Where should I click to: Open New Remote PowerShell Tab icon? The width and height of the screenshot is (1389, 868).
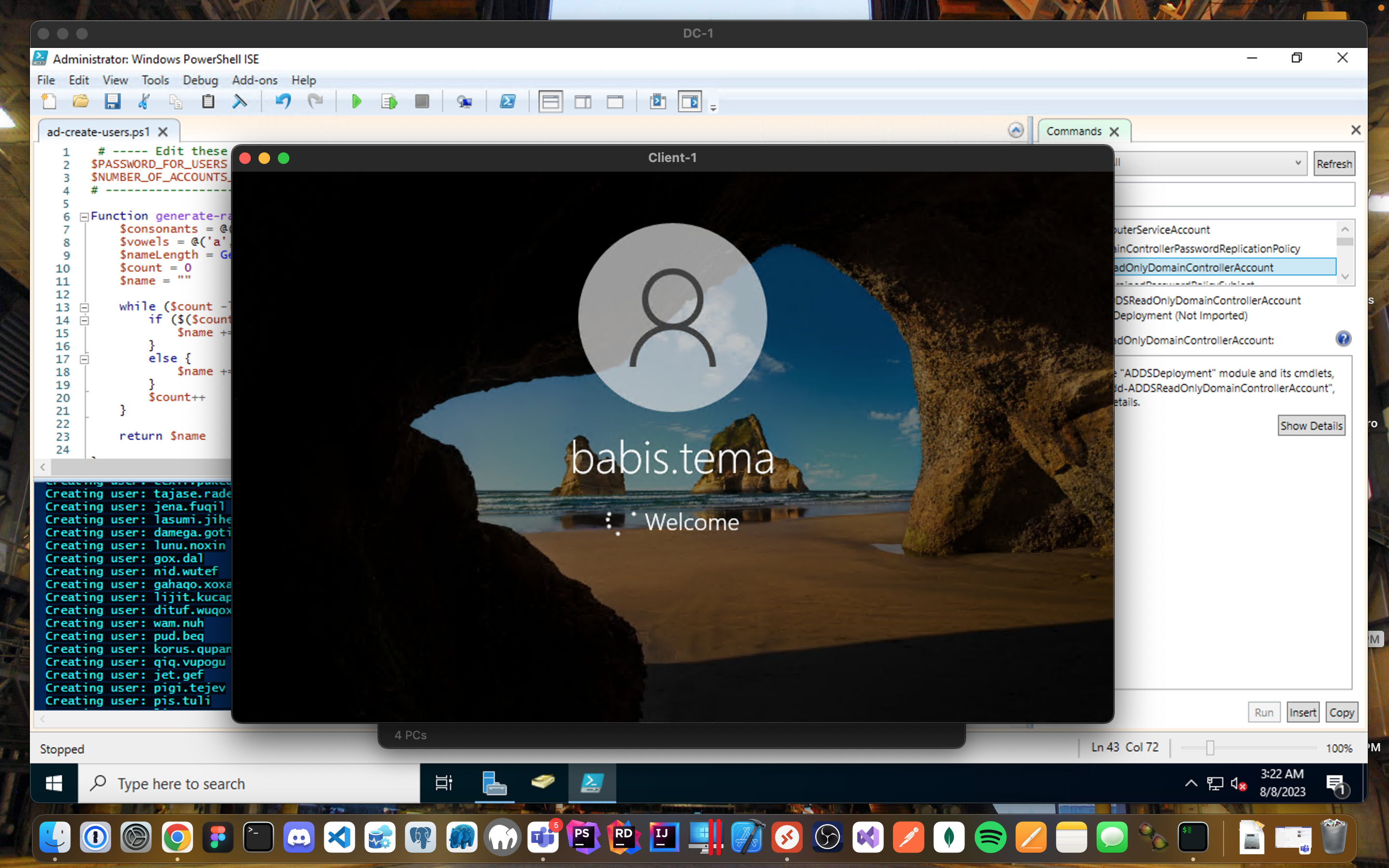[x=464, y=102]
